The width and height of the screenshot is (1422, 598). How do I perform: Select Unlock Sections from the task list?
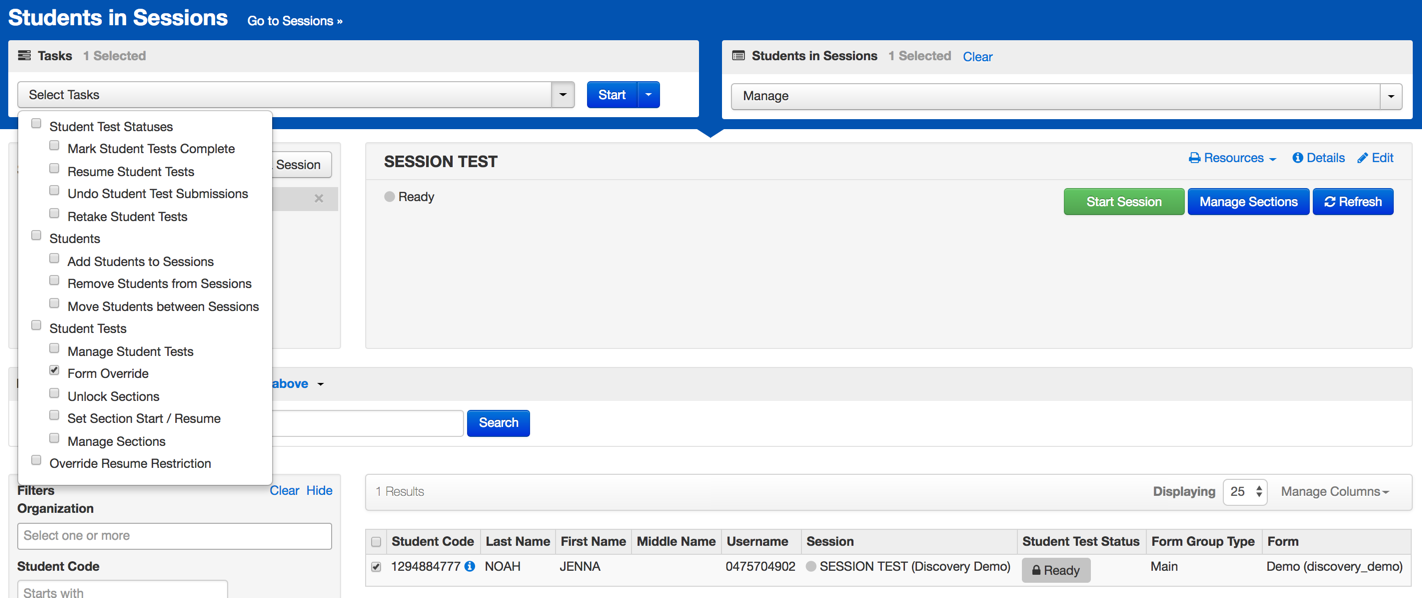[x=55, y=394]
